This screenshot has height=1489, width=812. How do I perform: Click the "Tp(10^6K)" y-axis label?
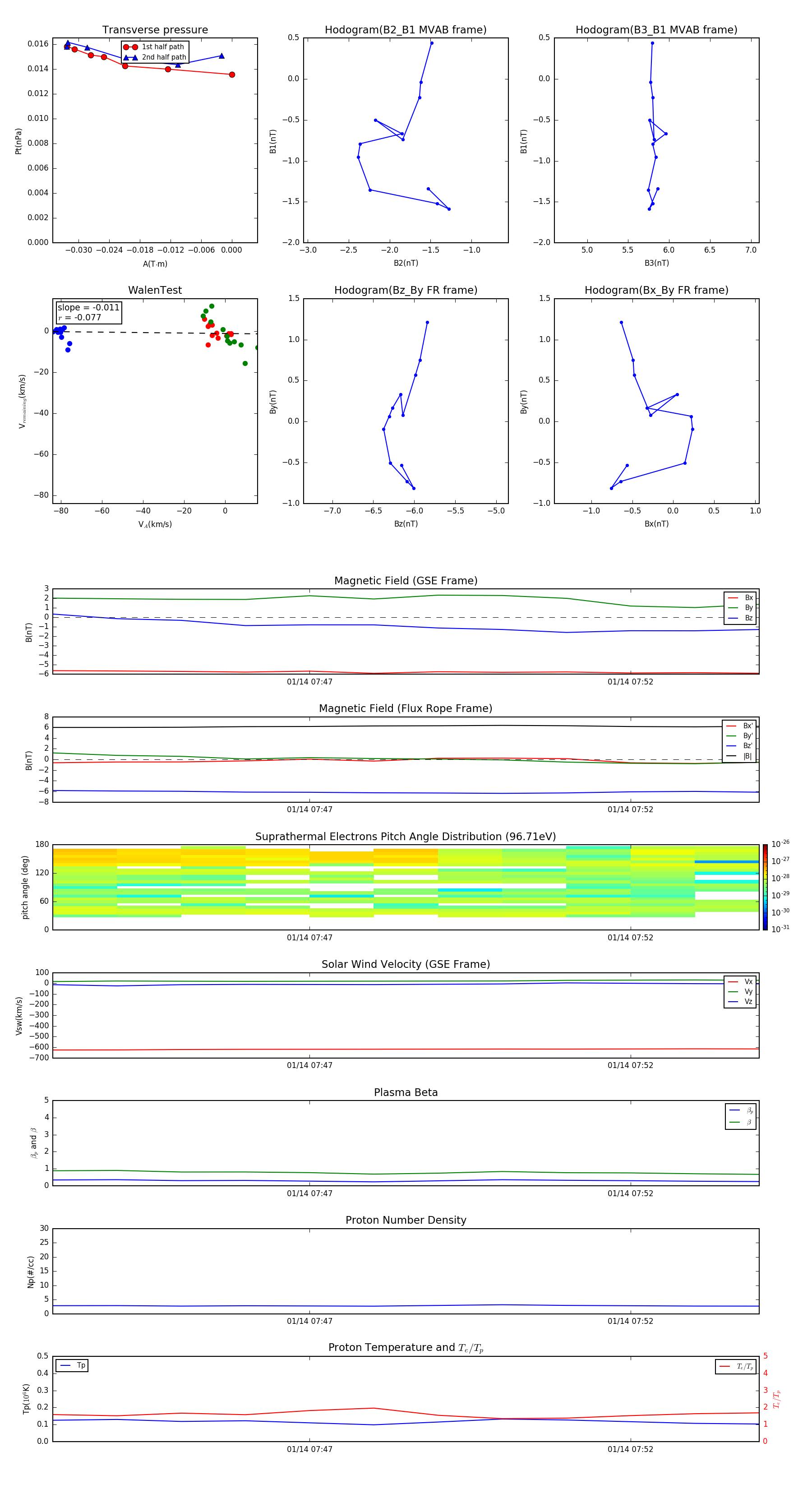(x=26, y=1398)
